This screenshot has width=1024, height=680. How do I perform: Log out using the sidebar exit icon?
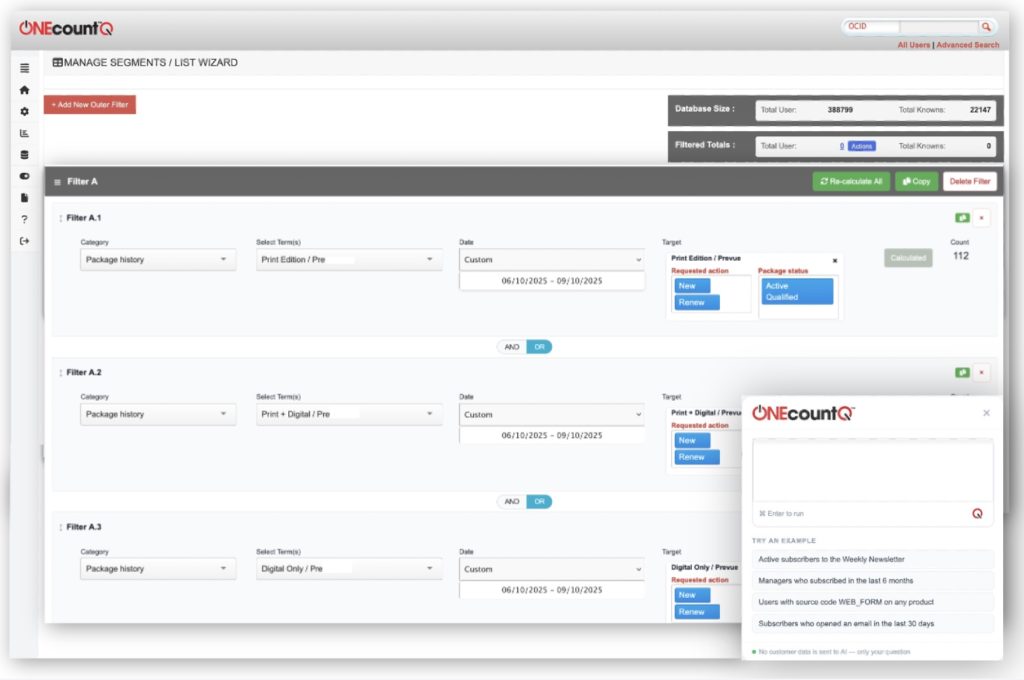pos(24,241)
